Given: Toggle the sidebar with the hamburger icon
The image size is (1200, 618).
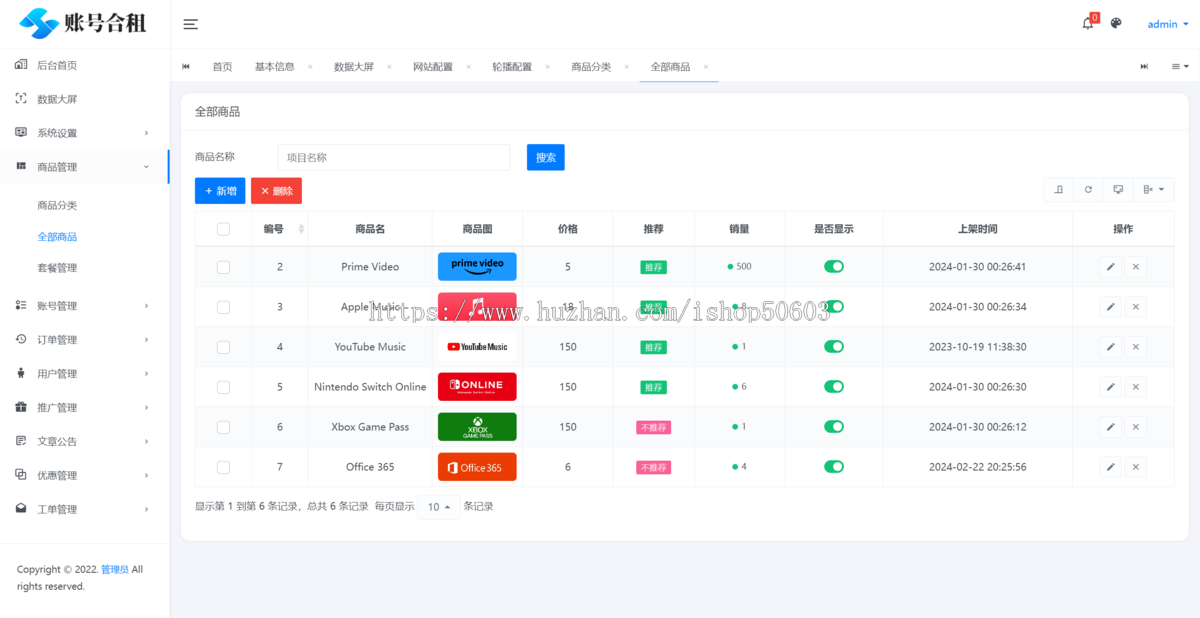Looking at the screenshot, I should 190,24.
